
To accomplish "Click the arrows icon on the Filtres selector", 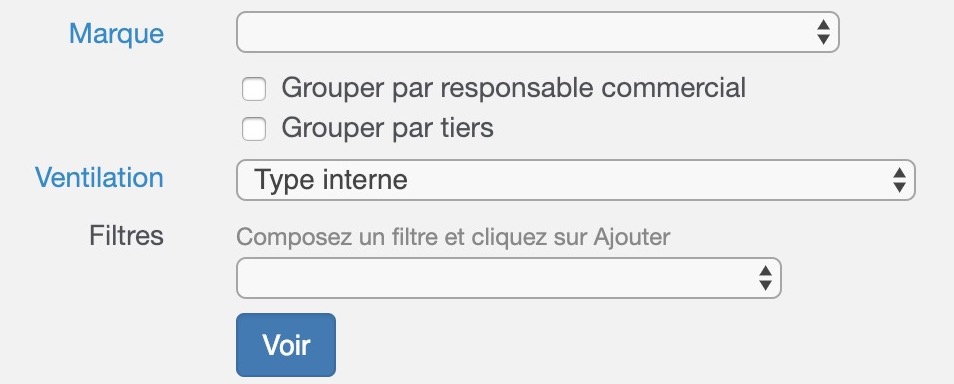I will [x=765, y=278].
